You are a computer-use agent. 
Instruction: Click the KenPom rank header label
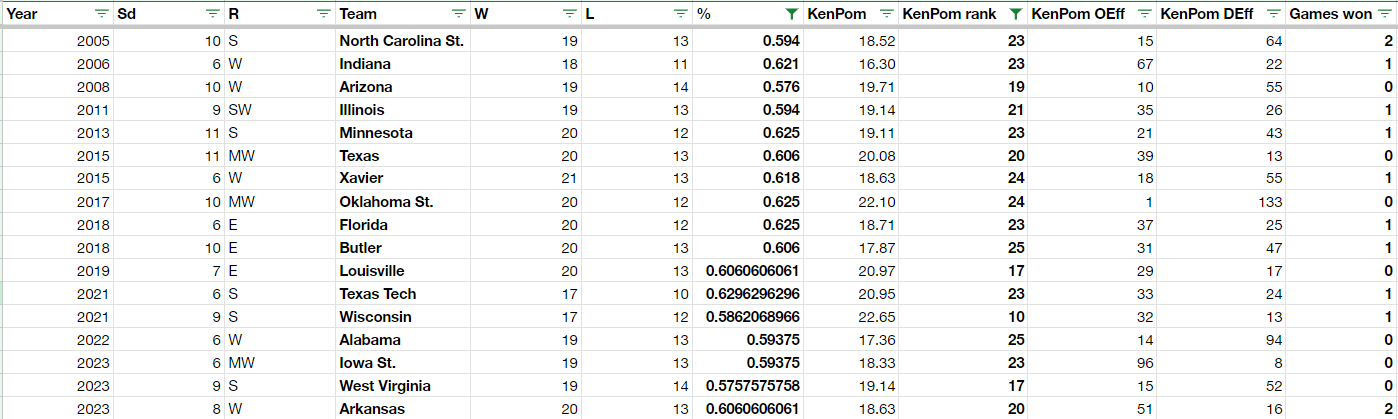949,14
